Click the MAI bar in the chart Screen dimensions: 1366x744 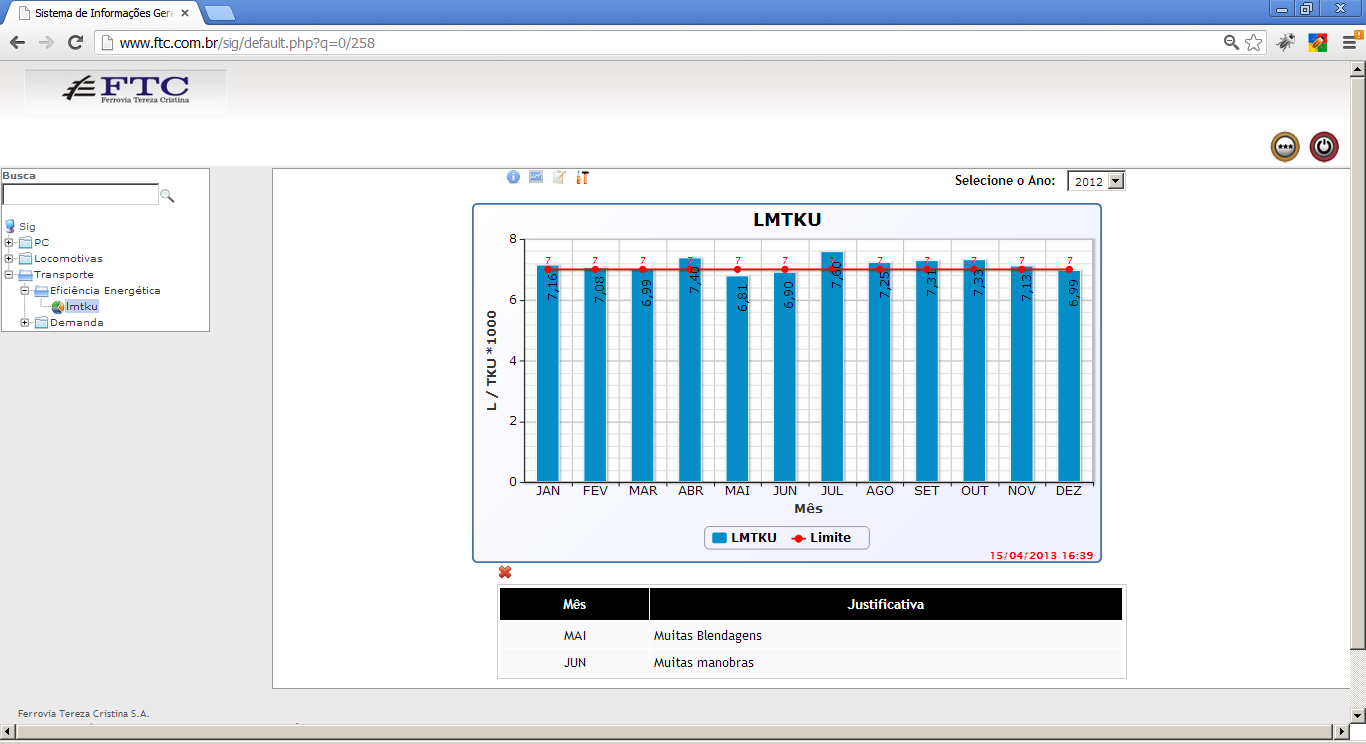coord(737,379)
